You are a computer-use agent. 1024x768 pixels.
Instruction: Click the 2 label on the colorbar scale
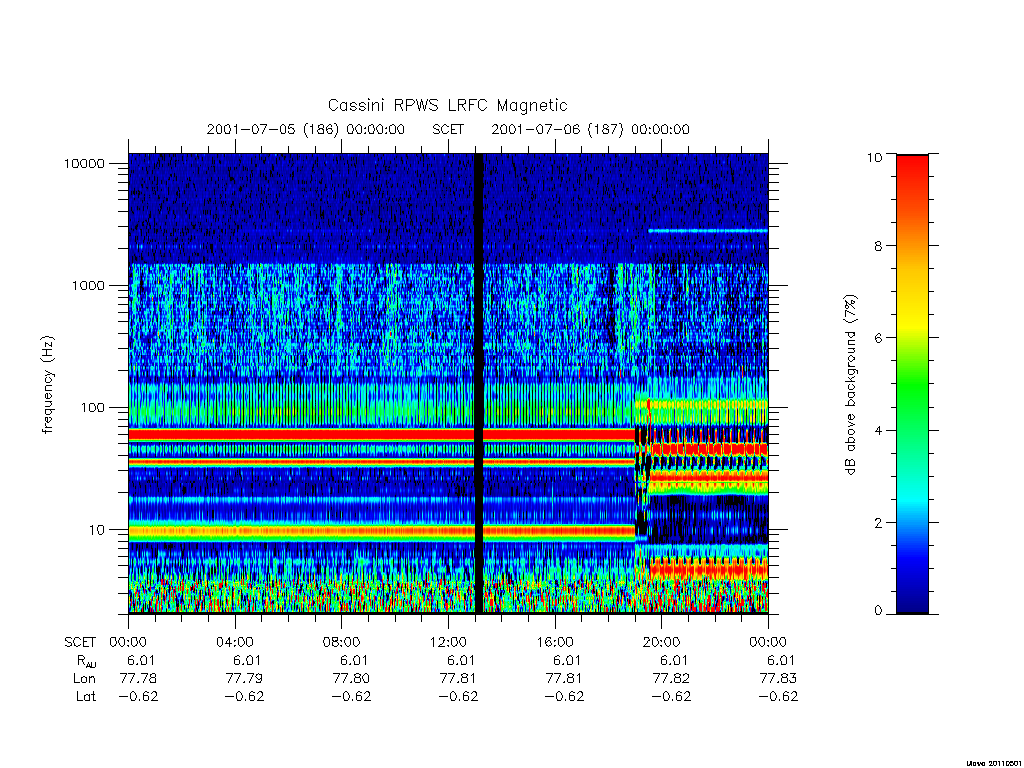tap(878, 522)
